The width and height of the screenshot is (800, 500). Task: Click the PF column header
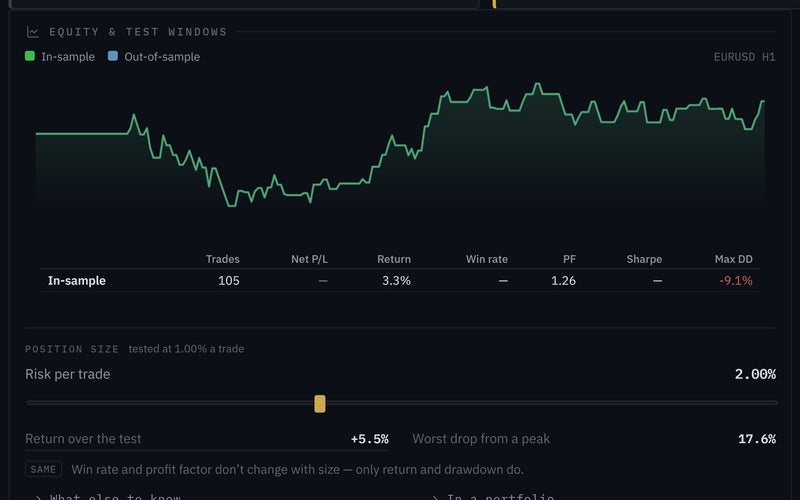[569, 259]
